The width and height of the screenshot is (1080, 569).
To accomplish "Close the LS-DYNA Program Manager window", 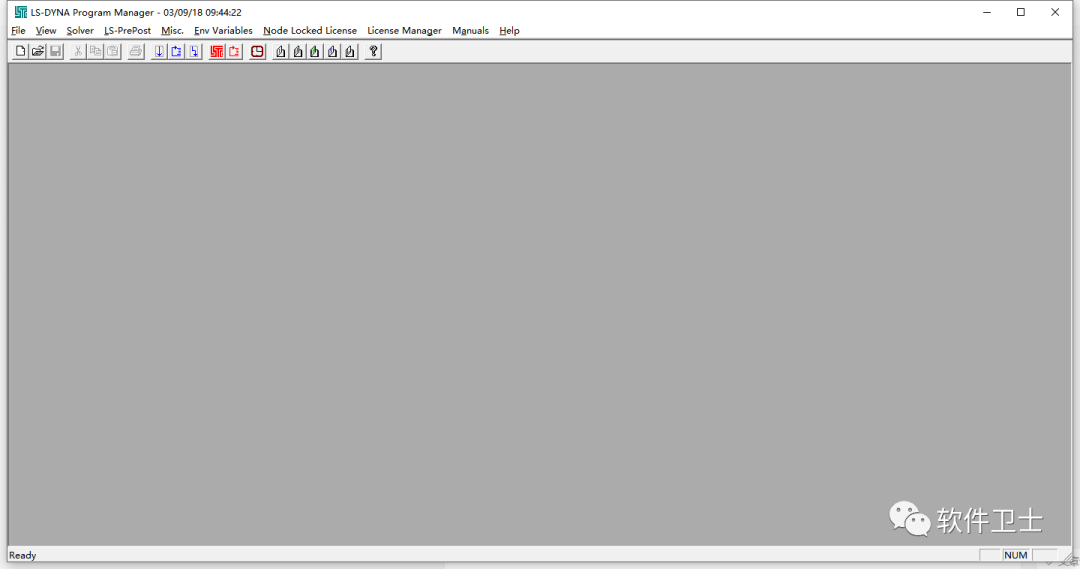I will tap(1055, 12).
